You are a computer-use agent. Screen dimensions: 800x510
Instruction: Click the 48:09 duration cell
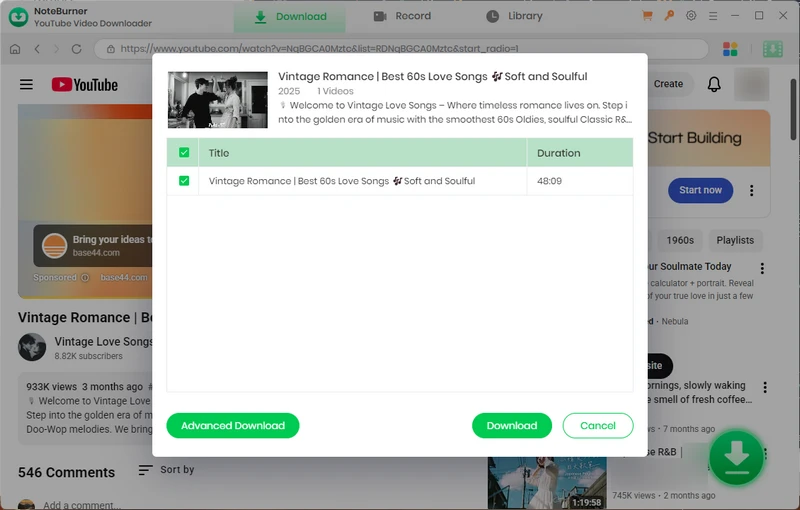[x=549, y=181]
